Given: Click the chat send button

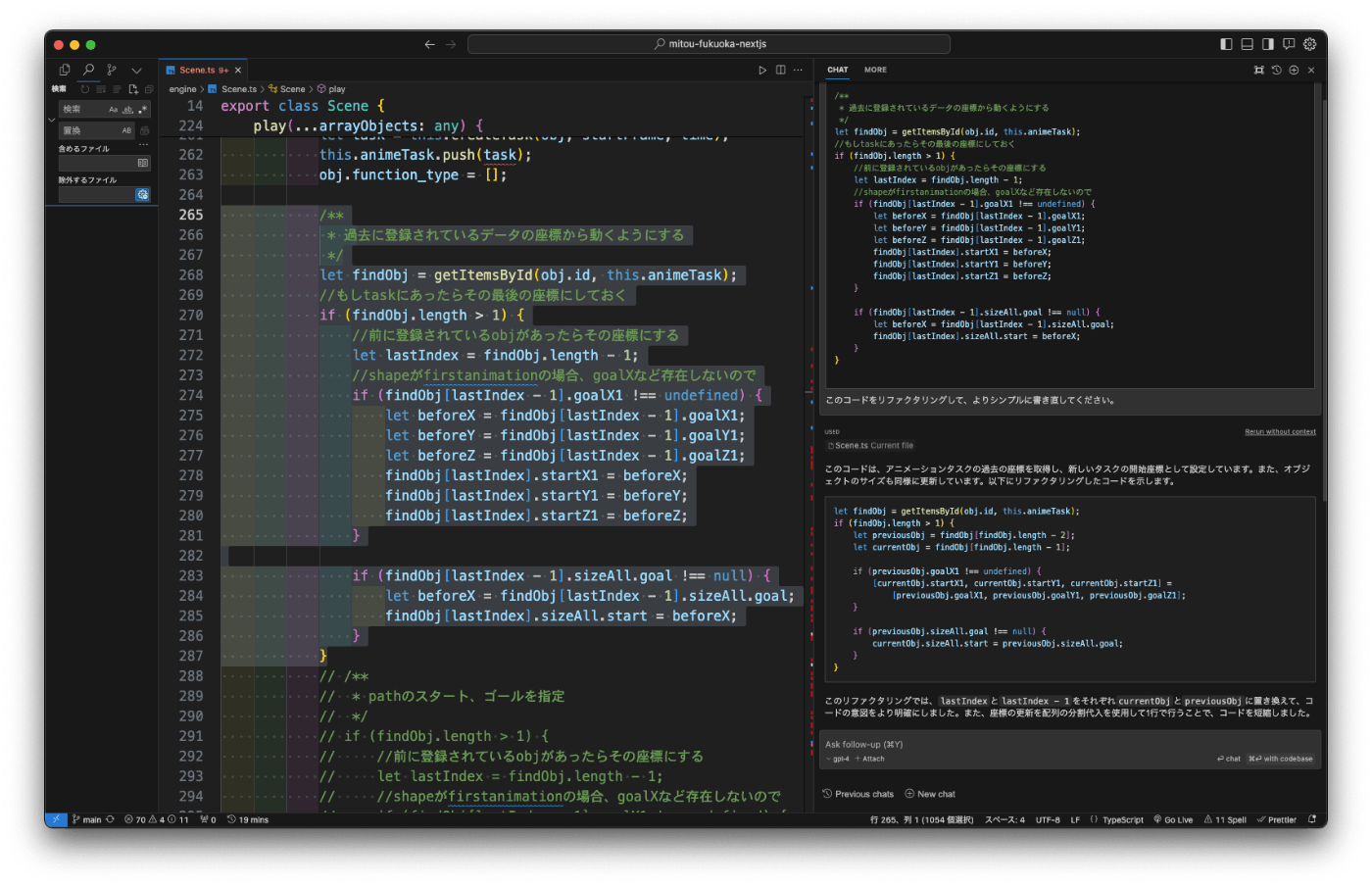Looking at the screenshot, I should tap(1229, 759).
